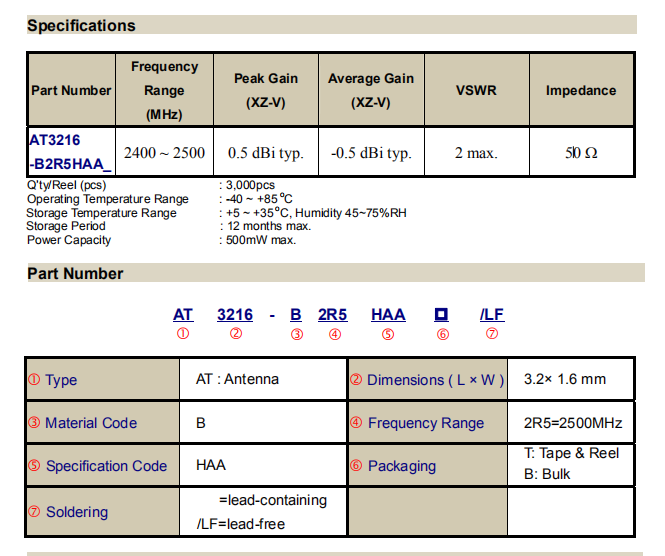Click the '500mW max.' value
Image resolution: width=665 pixels, height=556 pixels.
(261, 240)
